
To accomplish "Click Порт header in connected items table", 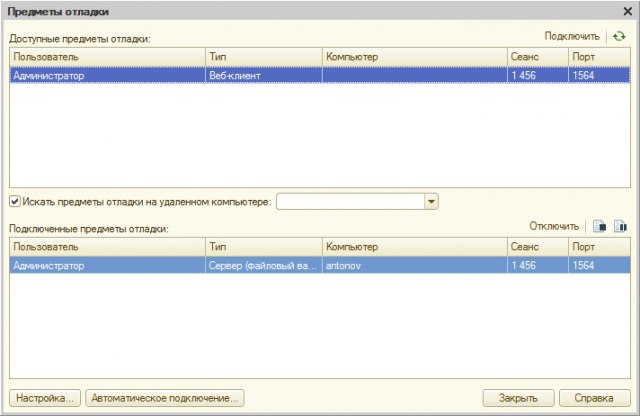I will 599,247.
